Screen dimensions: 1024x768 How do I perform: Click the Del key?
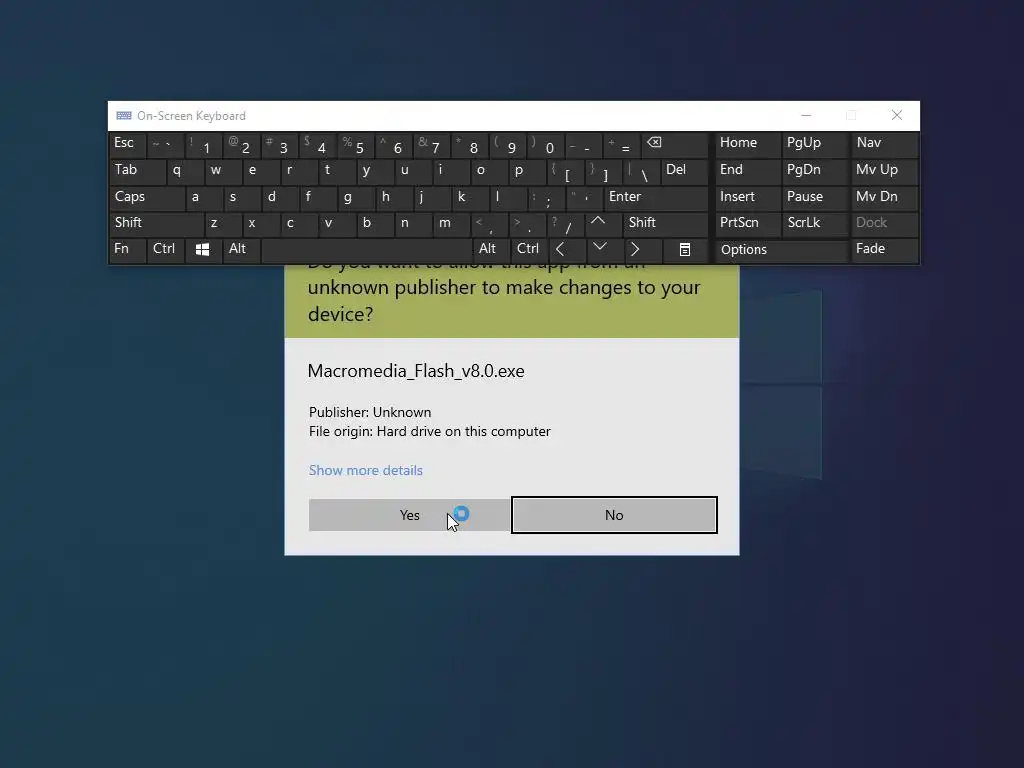pyautogui.click(x=684, y=171)
